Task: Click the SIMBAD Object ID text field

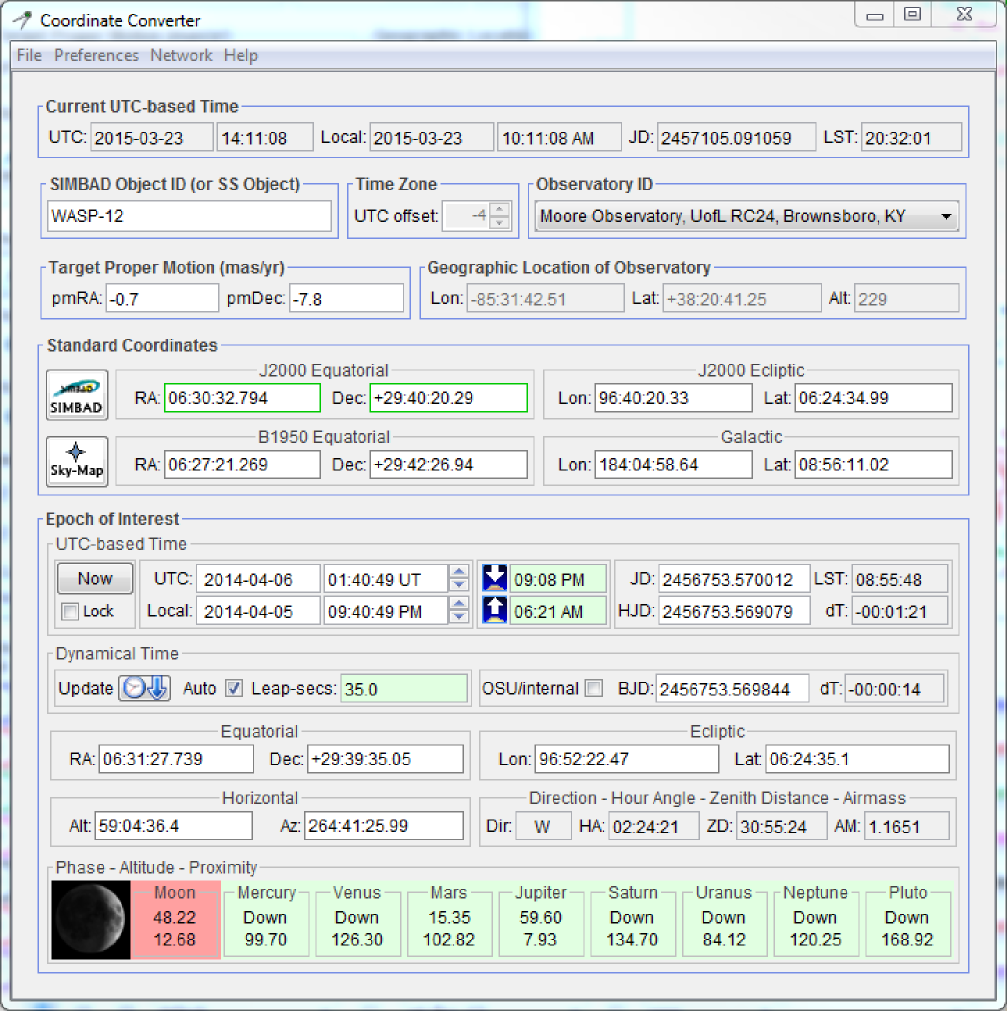Action: tap(189, 216)
